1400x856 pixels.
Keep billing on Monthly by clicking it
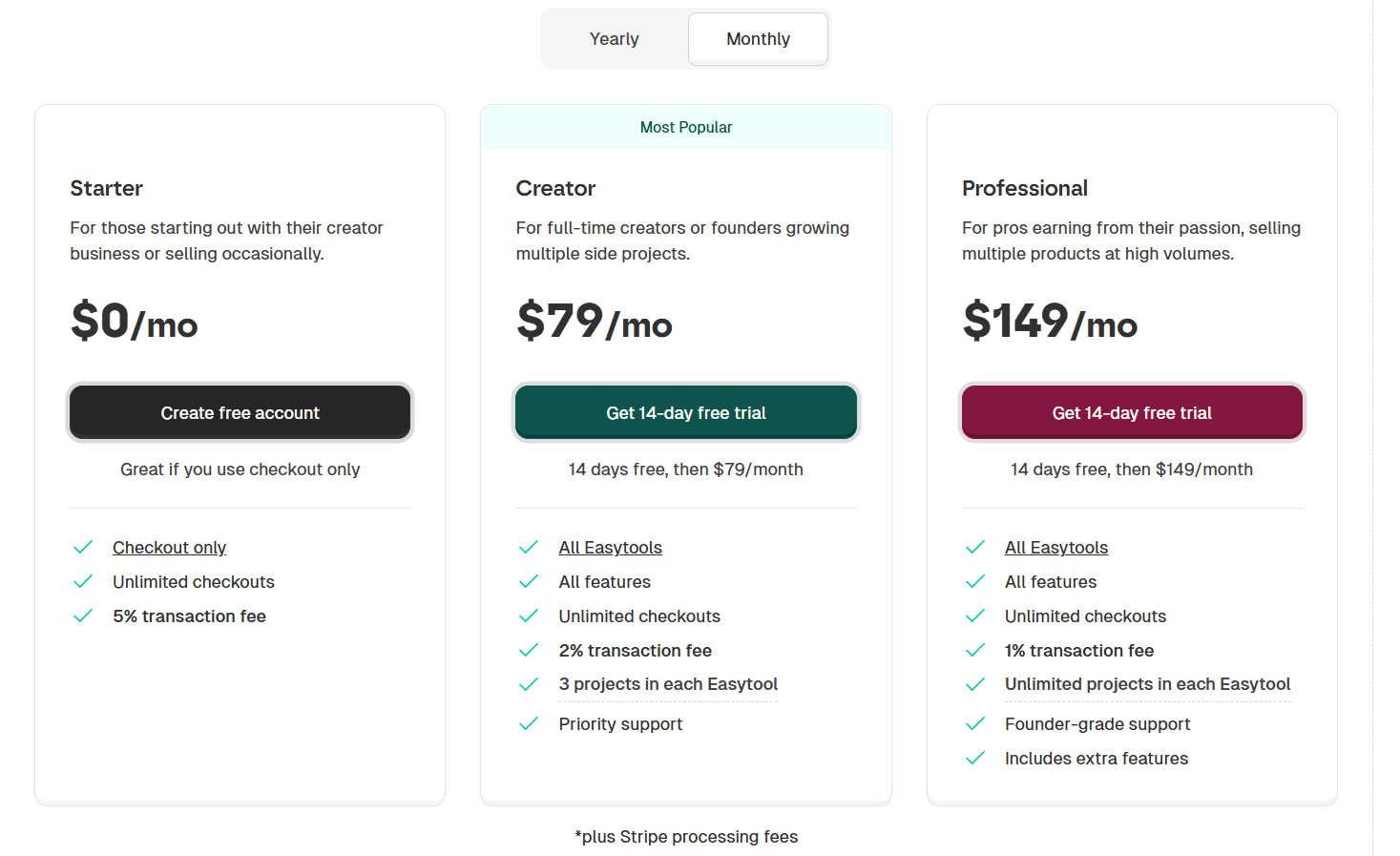758,38
